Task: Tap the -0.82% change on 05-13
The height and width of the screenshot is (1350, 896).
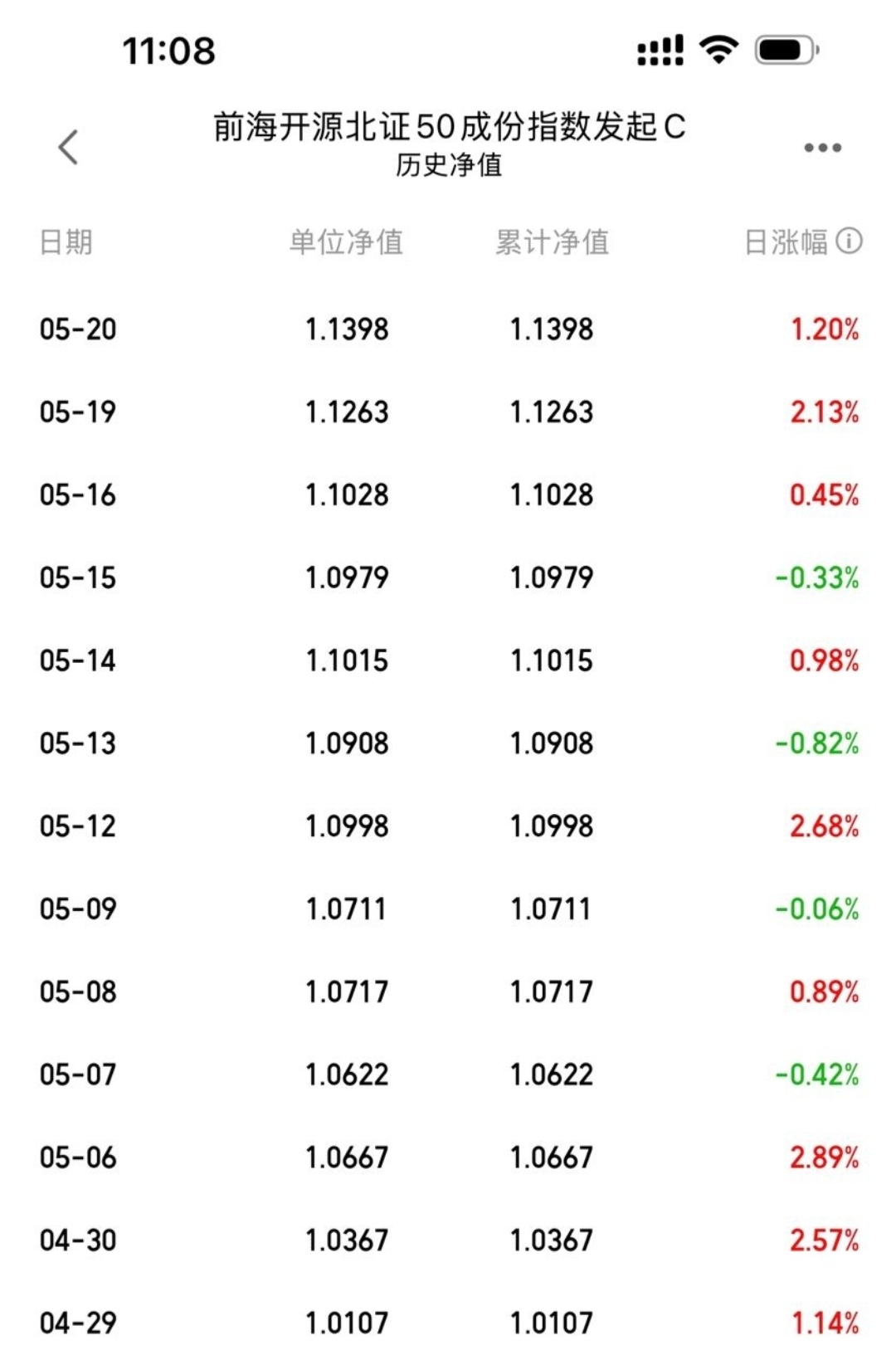Action: point(816,743)
